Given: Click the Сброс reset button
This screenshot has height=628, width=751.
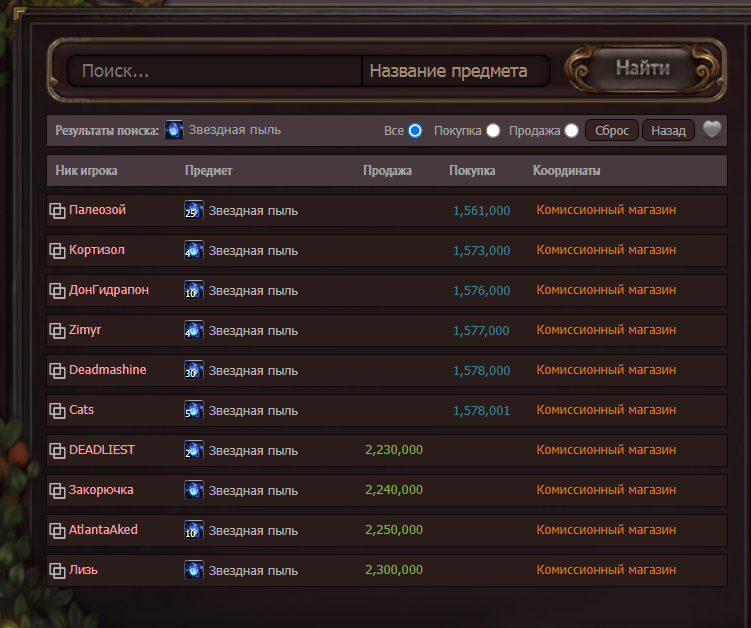Looking at the screenshot, I should pos(612,130).
